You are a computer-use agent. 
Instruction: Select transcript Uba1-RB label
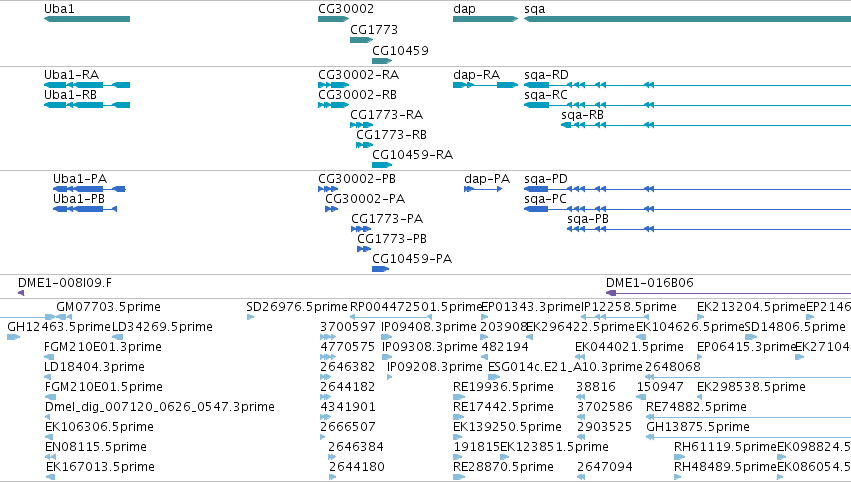70,95
